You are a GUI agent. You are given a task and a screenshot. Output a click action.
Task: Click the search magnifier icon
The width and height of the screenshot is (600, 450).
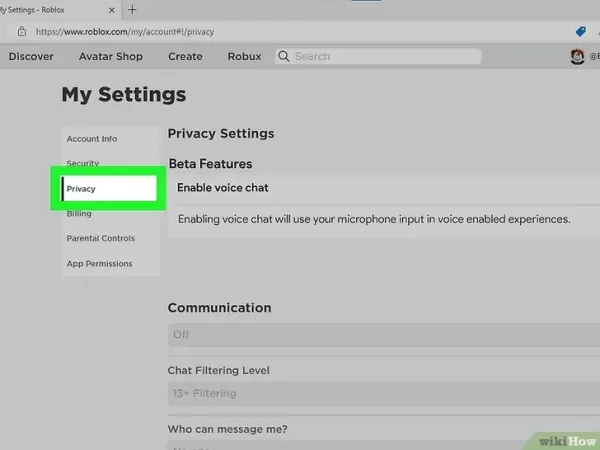click(284, 56)
